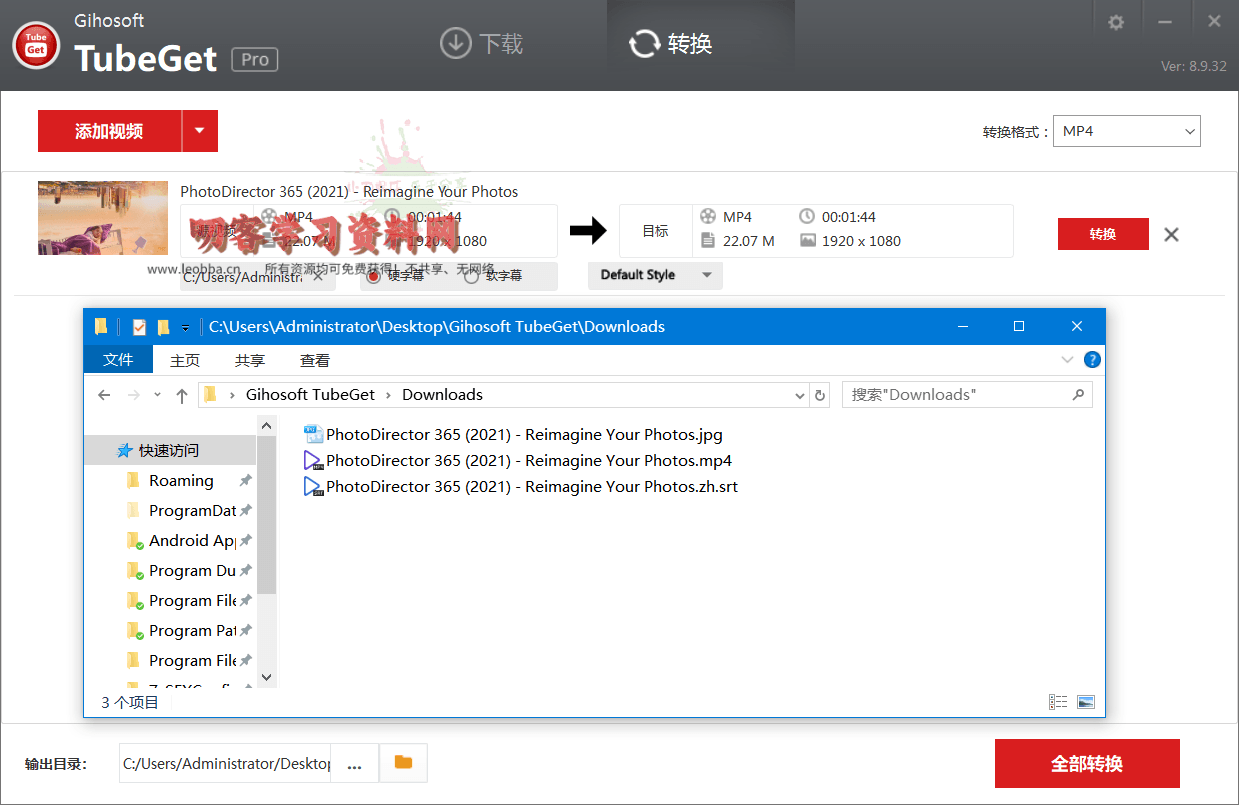Navigate back with Explorer back arrow
The height and width of the screenshot is (805, 1239).
[x=104, y=395]
